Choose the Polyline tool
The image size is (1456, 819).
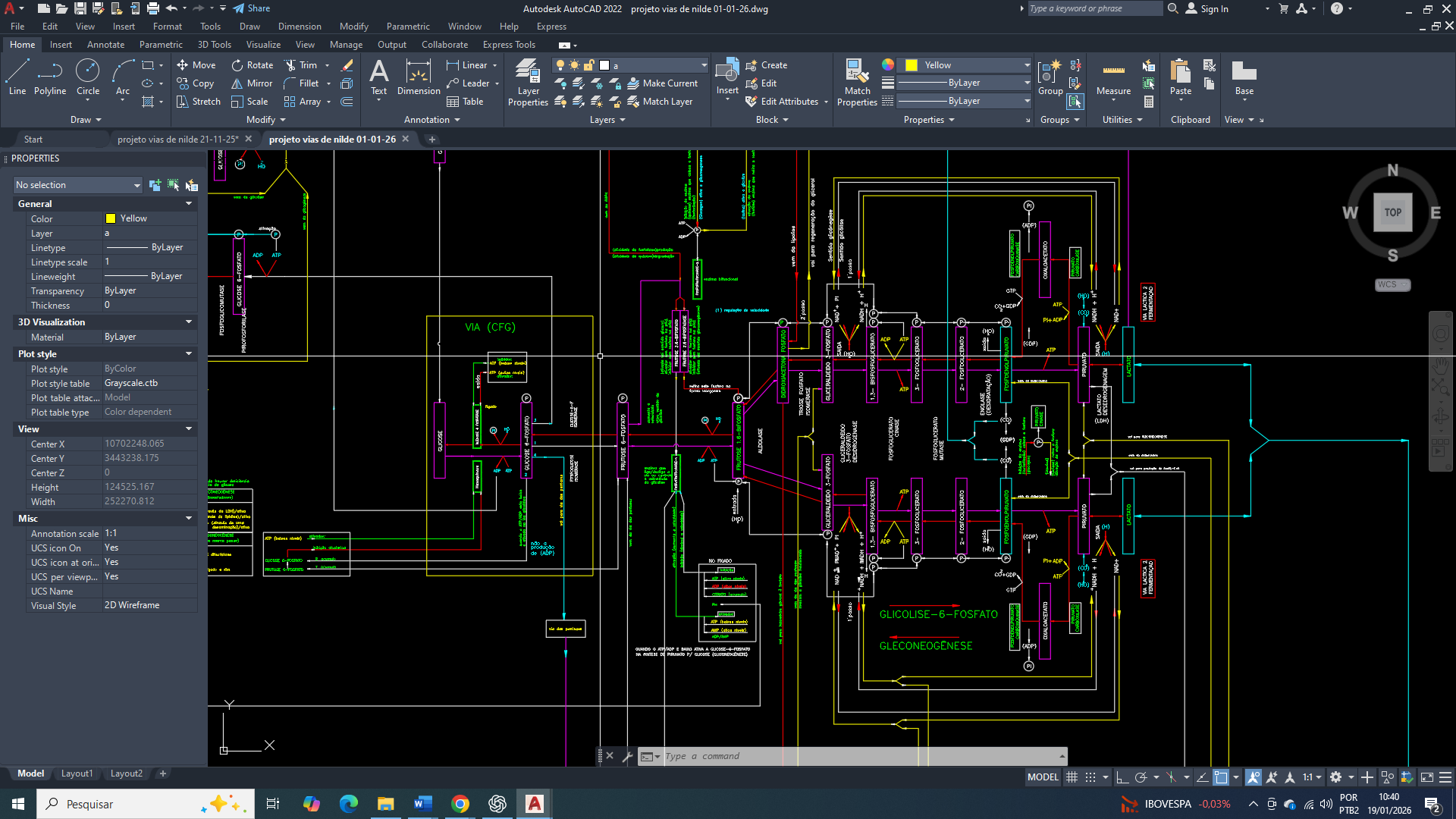pos(50,77)
